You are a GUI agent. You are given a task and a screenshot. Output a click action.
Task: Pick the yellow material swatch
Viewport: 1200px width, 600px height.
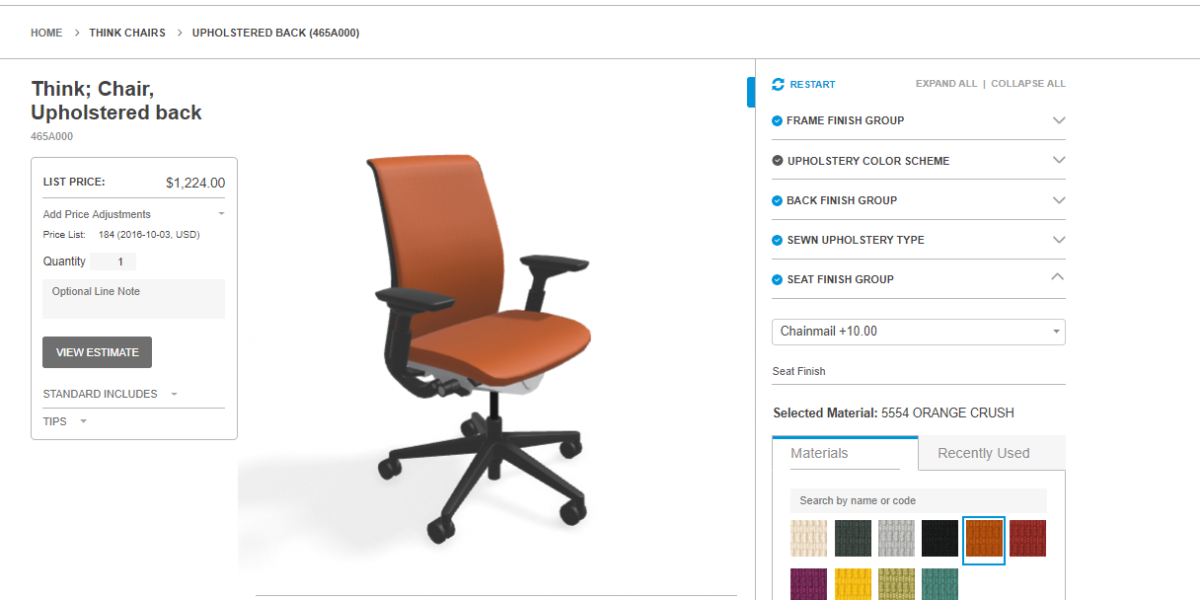[853, 584]
